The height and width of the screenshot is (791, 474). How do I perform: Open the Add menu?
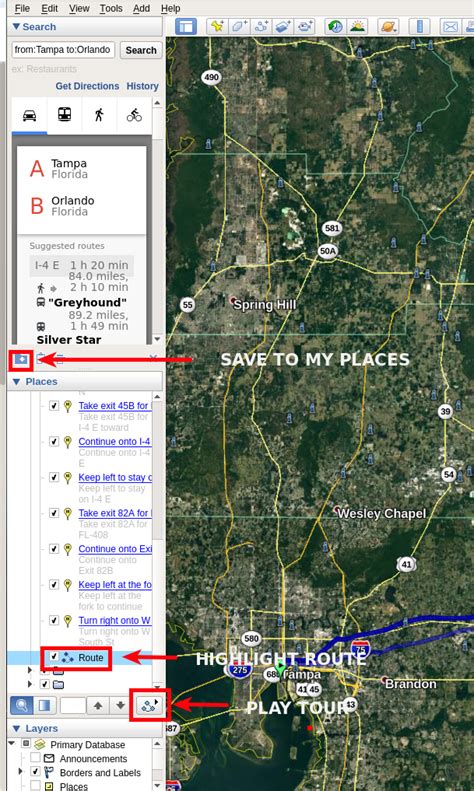[141, 8]
